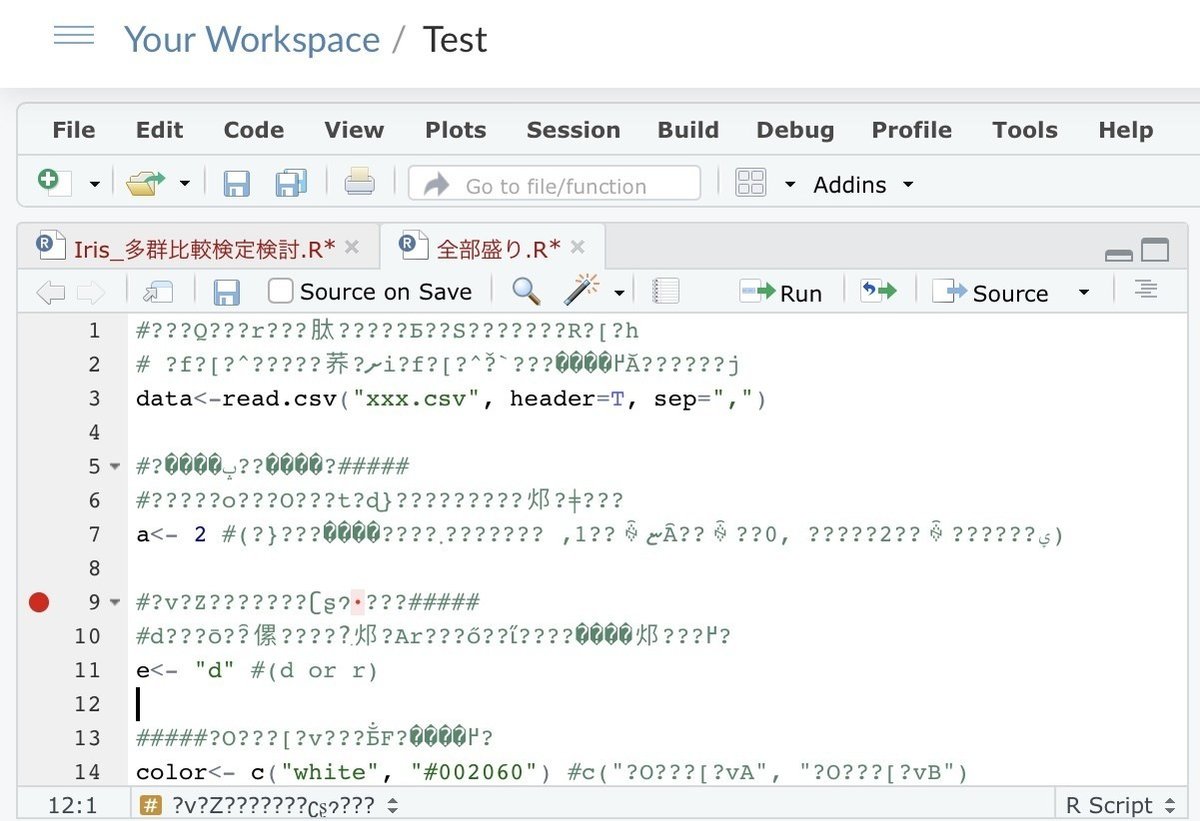Toggle the document outline panel
1200x821 pixels.
(x=1145, y=291)
